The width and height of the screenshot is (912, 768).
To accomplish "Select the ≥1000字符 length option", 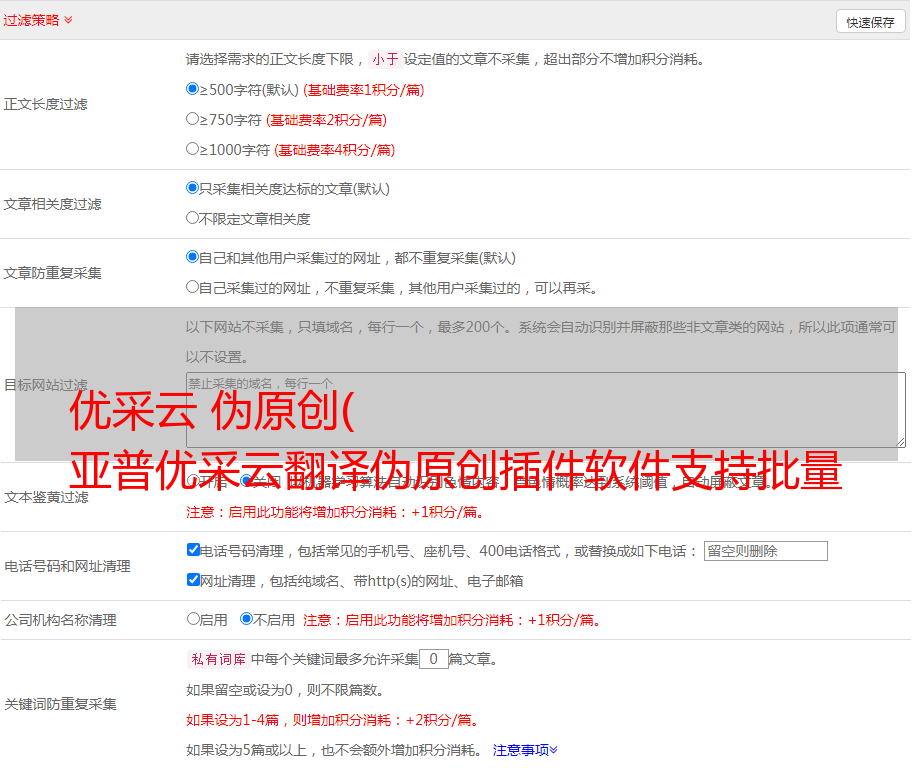I will pyautogui.click(x=193, y=148).
